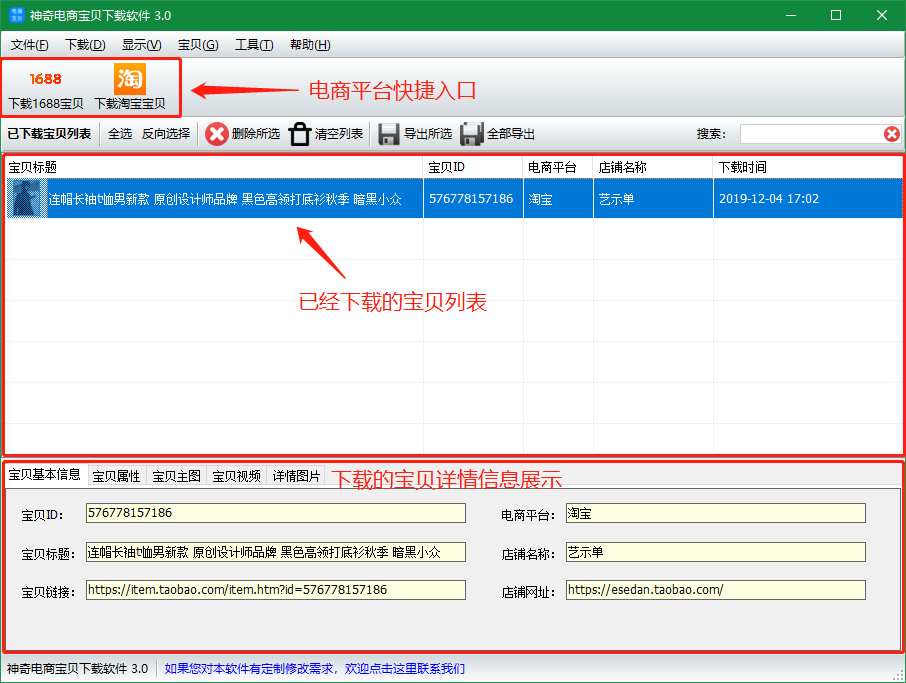906x683 pixels.
Task: Open the 1688 download shortcut icon
Action: 46,79
